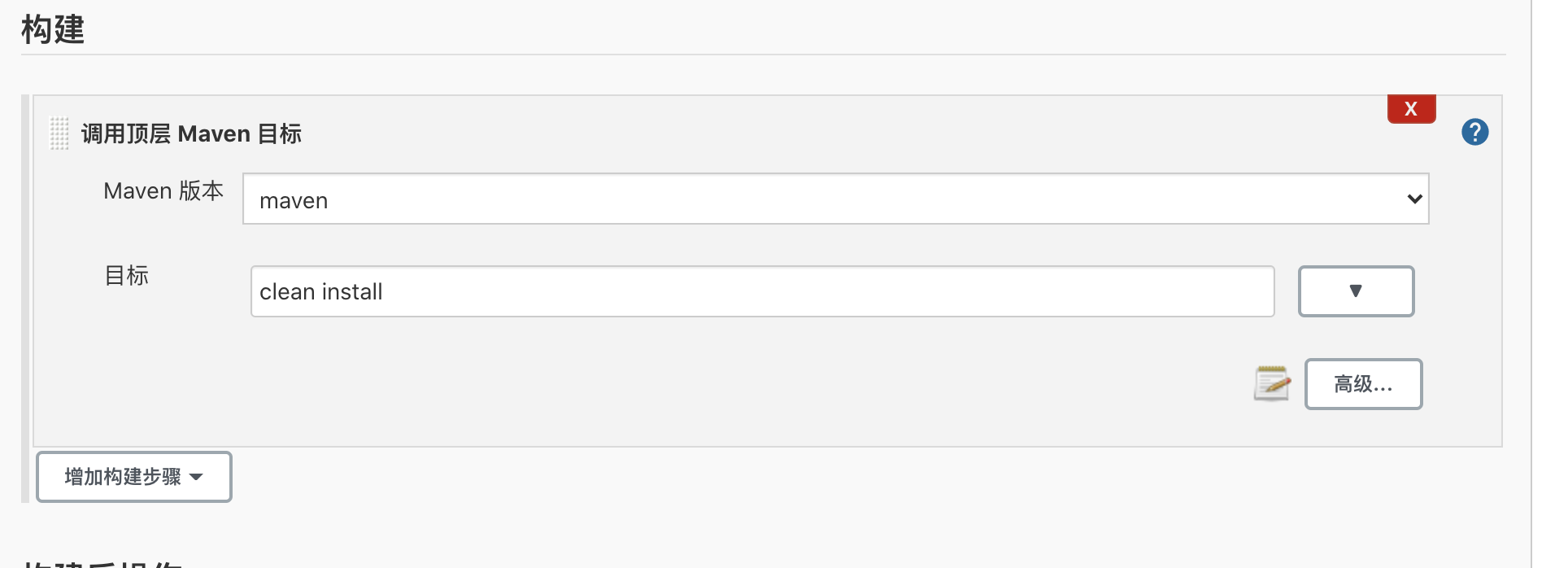Click the 构建 section heading
Image resolution: width=1568 pixels, height=568 pixels.
tap(53, 30)
